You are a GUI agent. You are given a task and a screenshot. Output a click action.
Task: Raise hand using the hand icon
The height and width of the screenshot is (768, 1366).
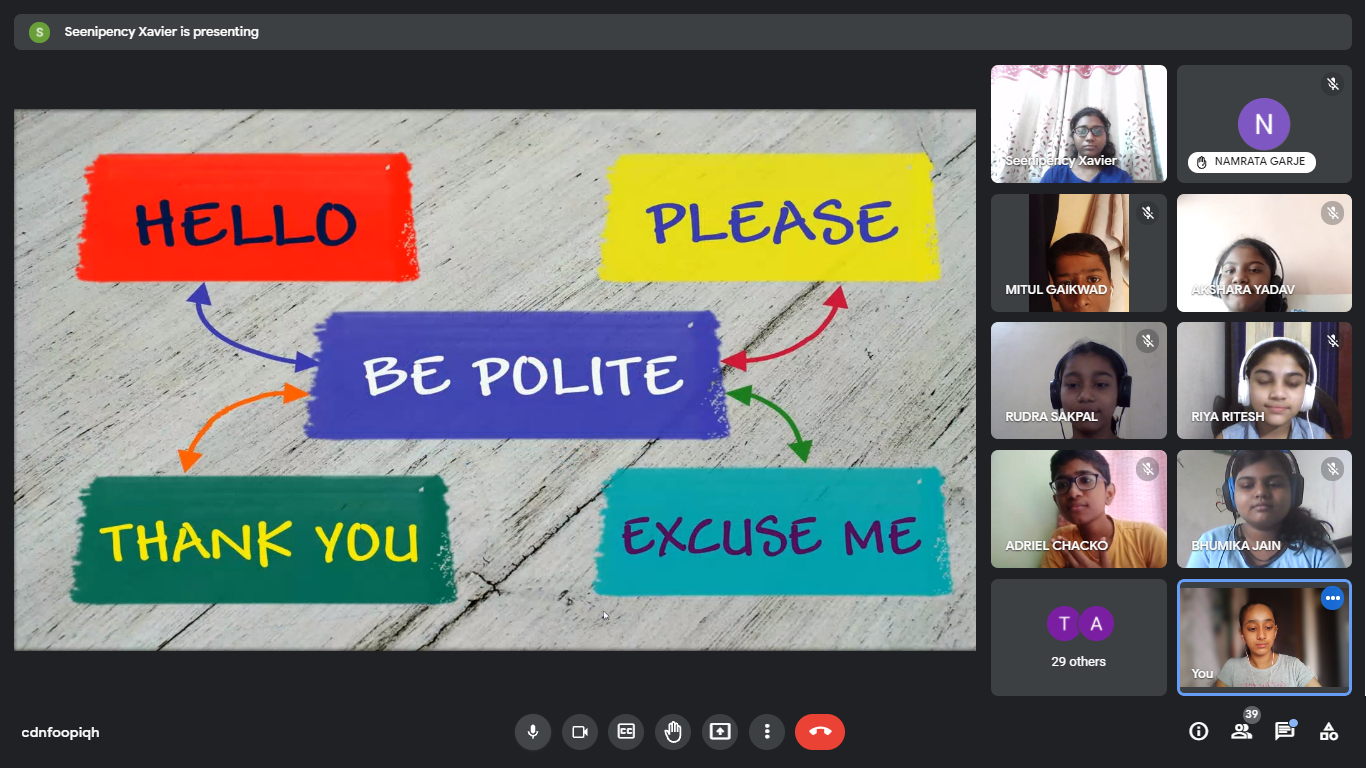click(x=673, y=732)
